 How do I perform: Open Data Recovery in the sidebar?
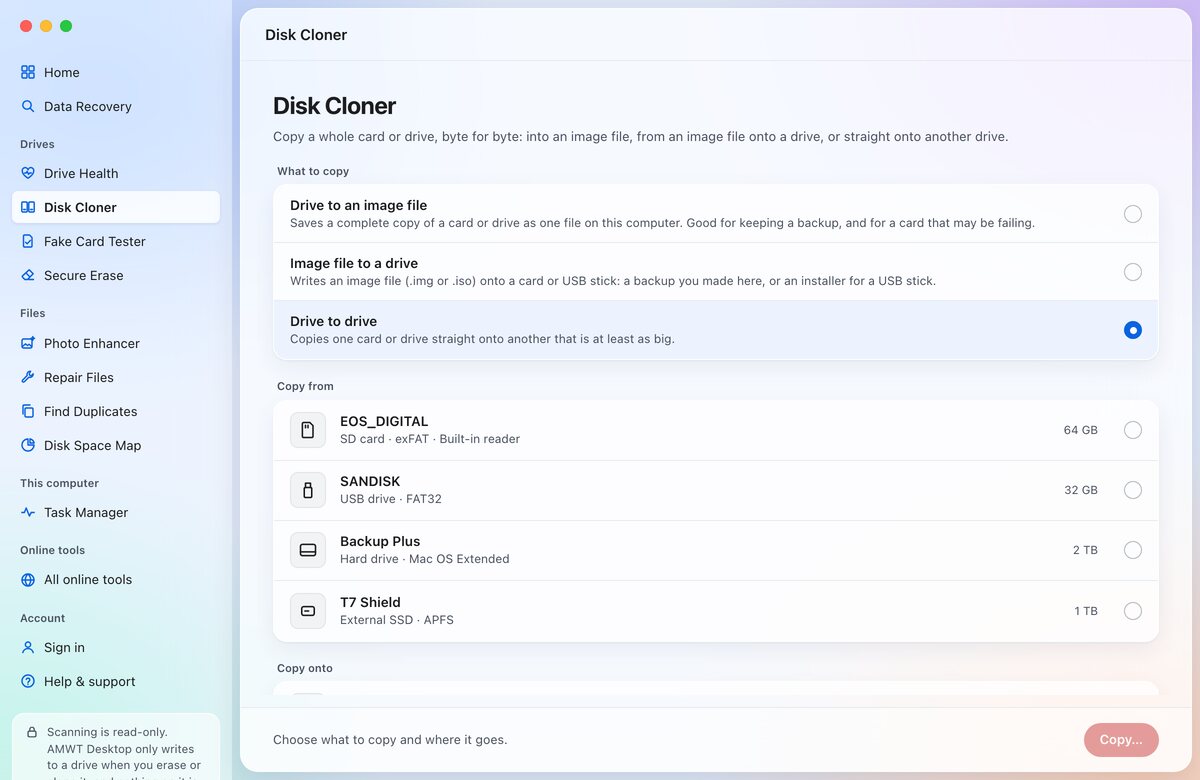point(116,106)
